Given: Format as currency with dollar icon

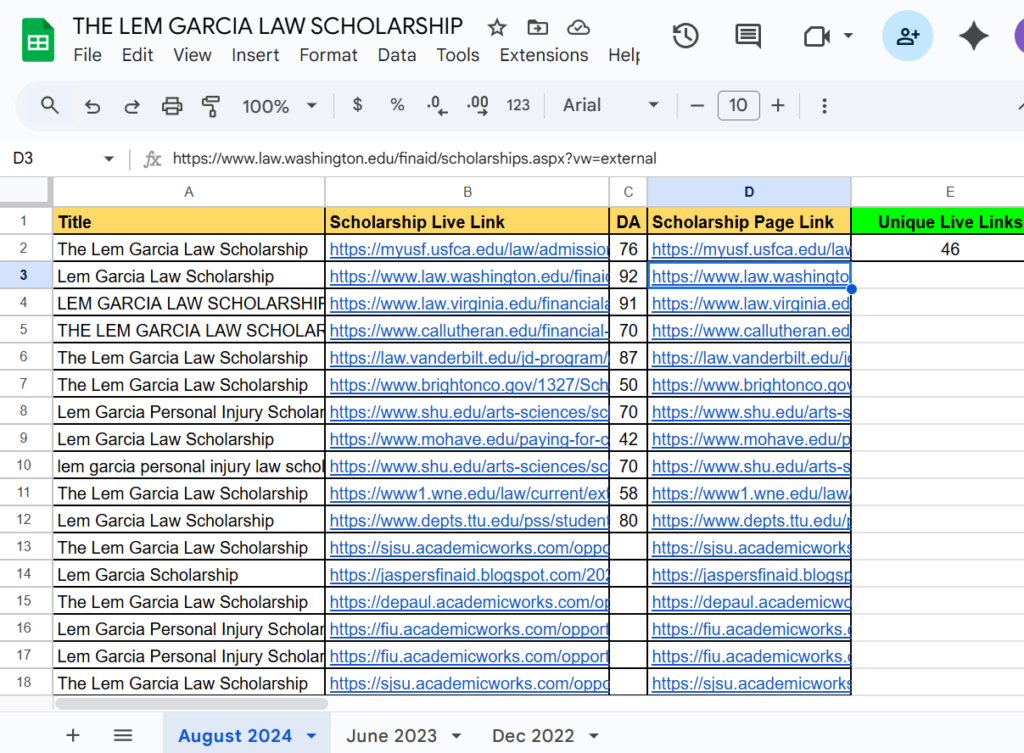Looking at the screenshot, I should tap(358, 105).
